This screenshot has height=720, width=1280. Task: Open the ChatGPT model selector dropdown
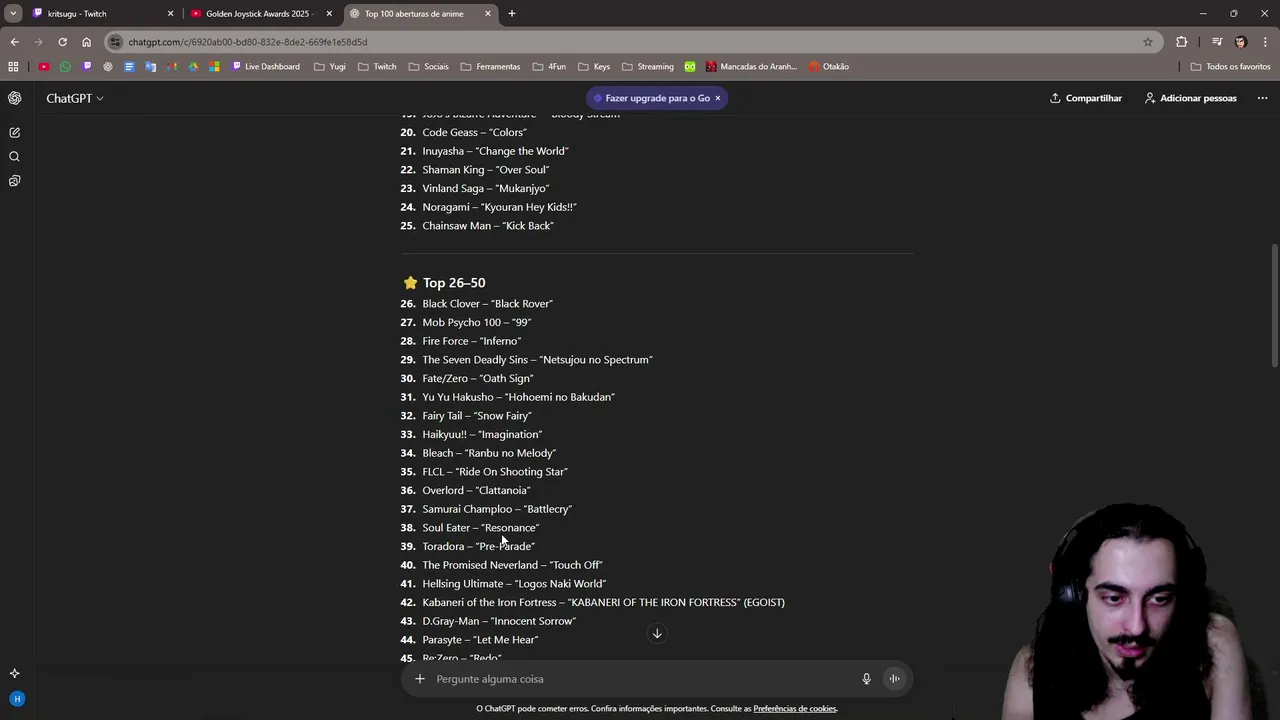tap(74, 98)
